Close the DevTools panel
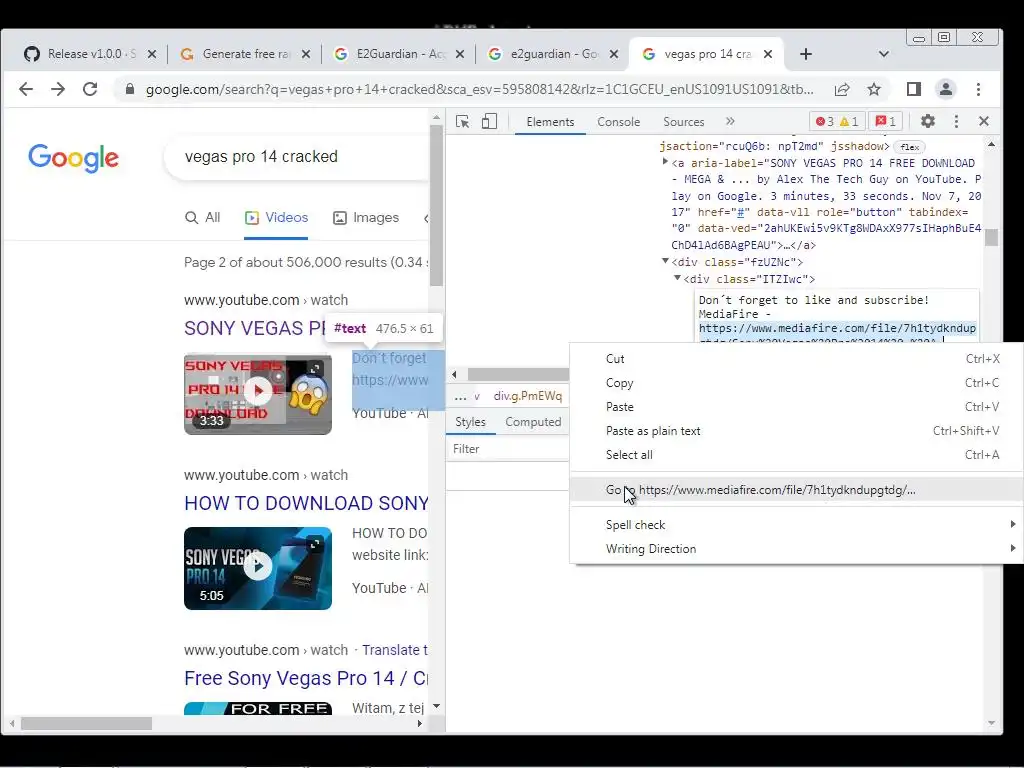 tap(984, 121)
